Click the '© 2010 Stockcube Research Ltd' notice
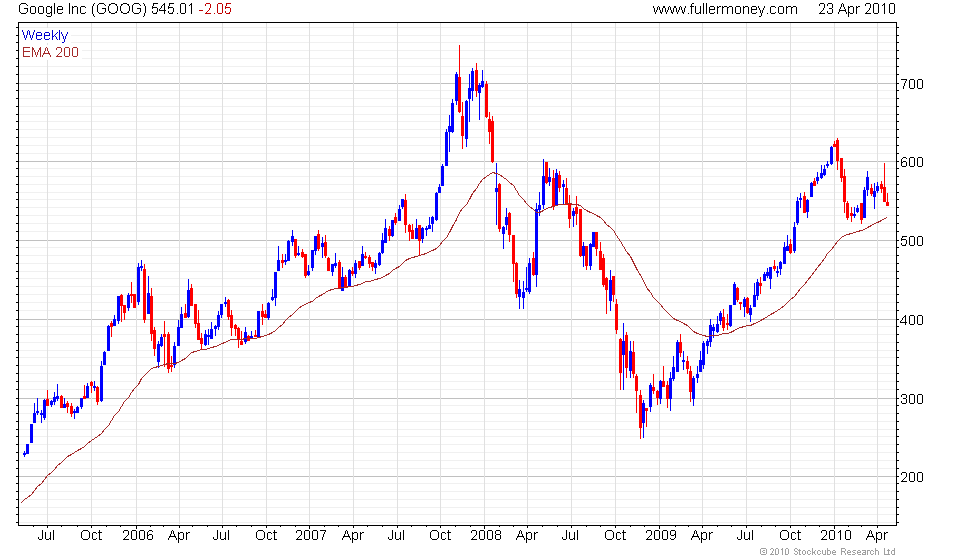The width and height of the screenshot is (980, 560). pyautogui.click(x=828, y=552)
